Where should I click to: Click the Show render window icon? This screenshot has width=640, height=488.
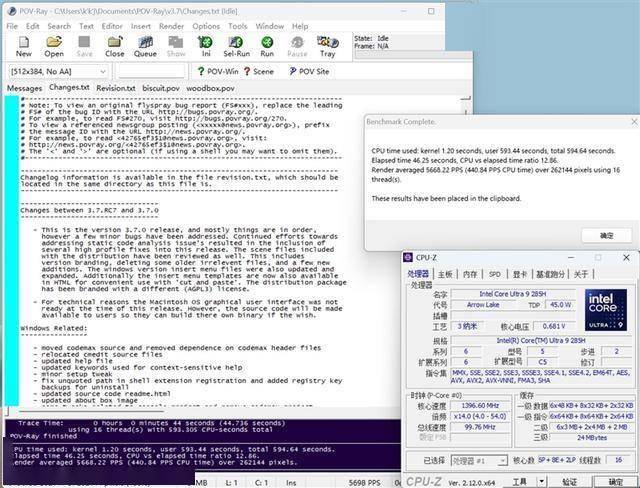(176, 47)
